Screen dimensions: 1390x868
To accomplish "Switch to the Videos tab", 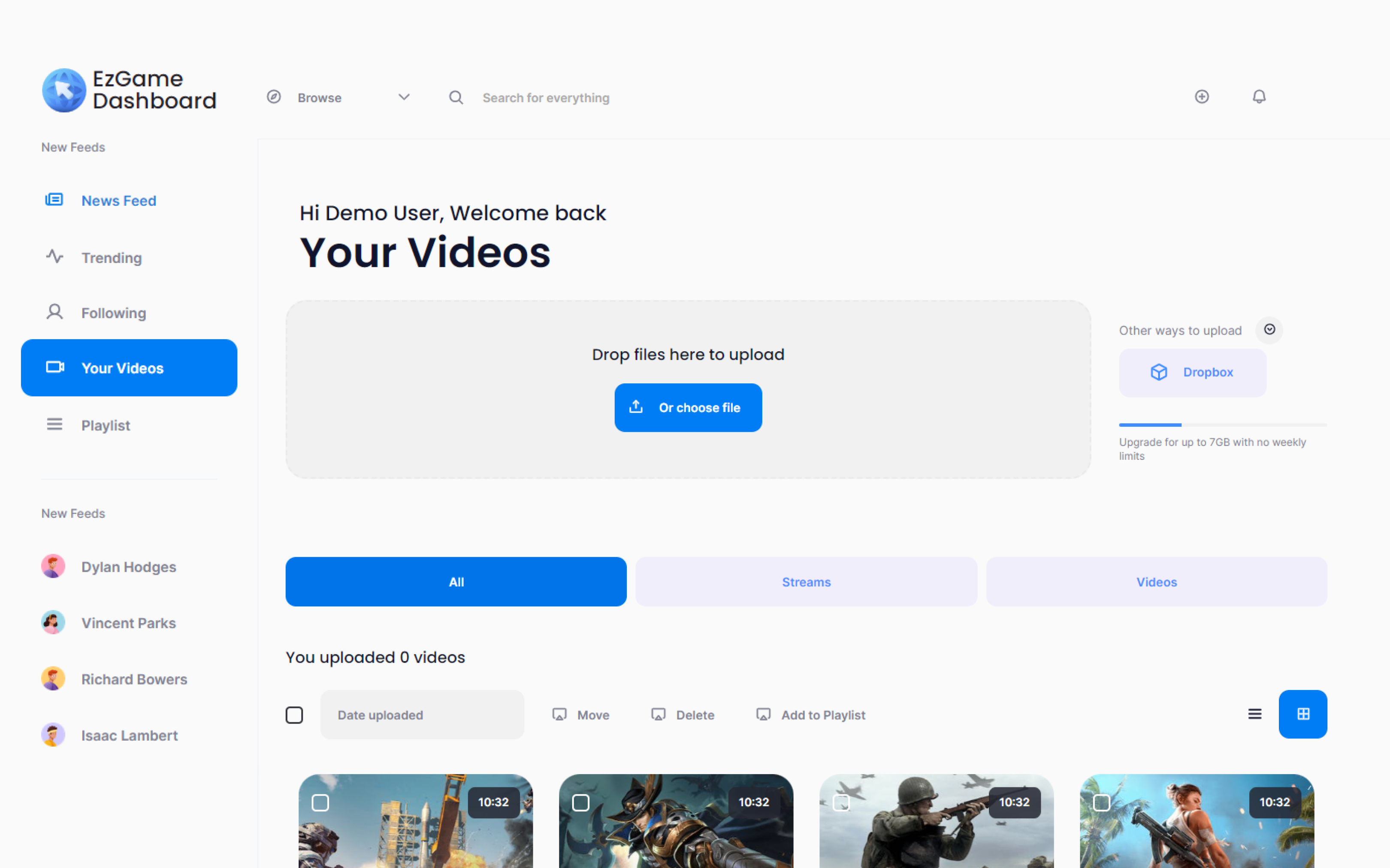I will tap(1156, 582).
